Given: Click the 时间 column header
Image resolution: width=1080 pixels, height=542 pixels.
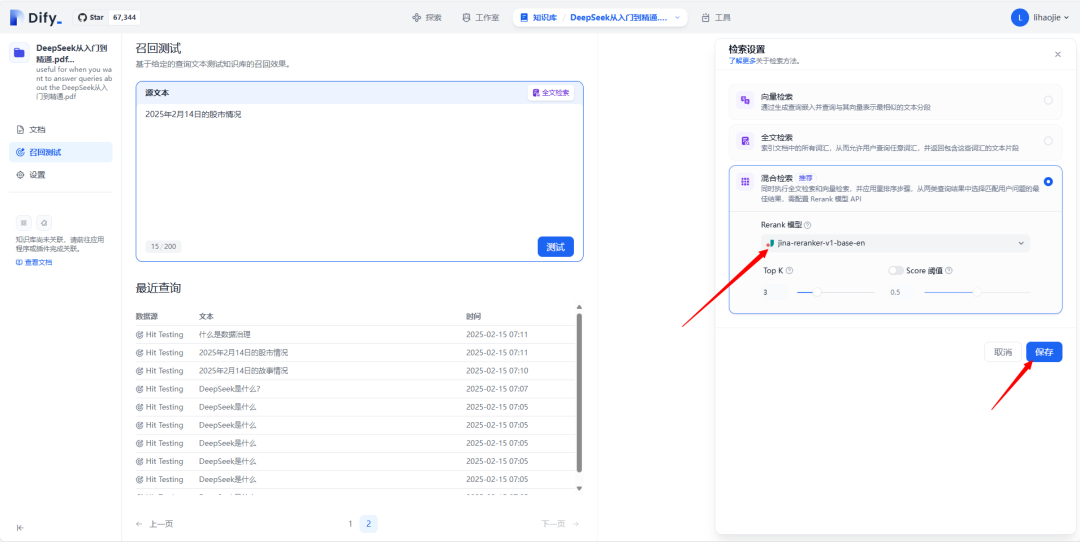Looking at the screenshot, I should (473, 317).
